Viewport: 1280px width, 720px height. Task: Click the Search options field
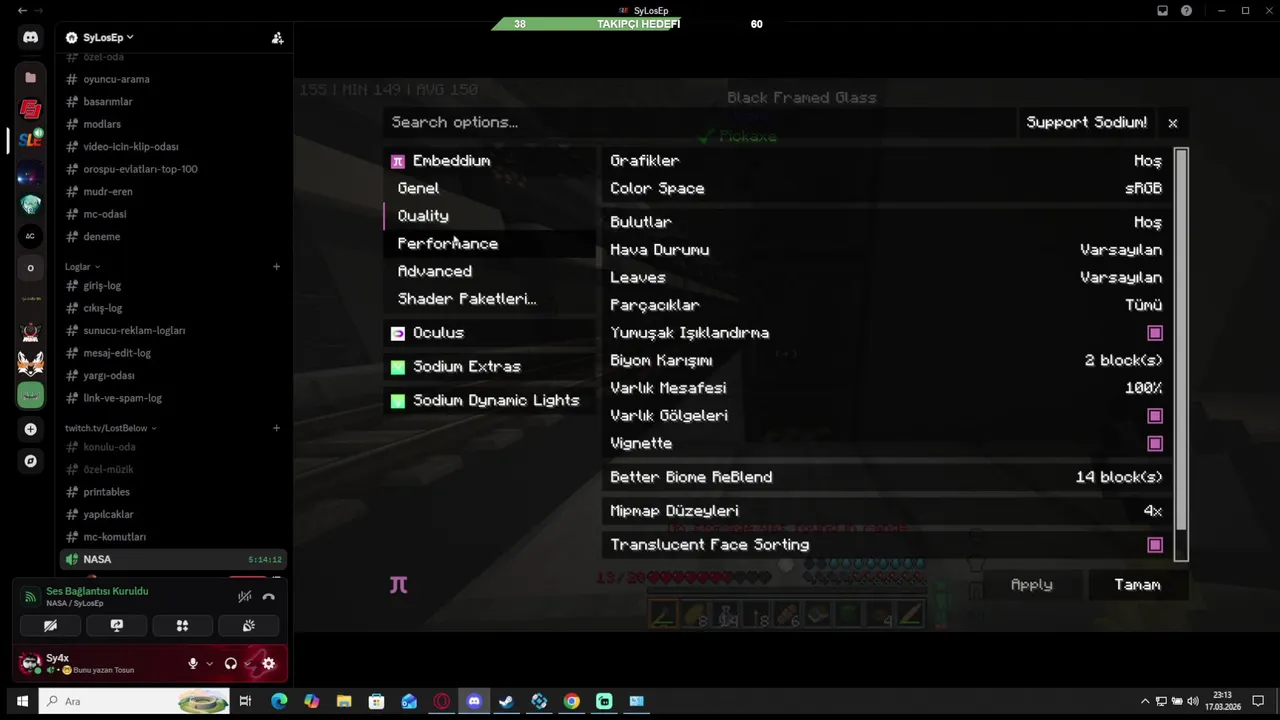698,123
